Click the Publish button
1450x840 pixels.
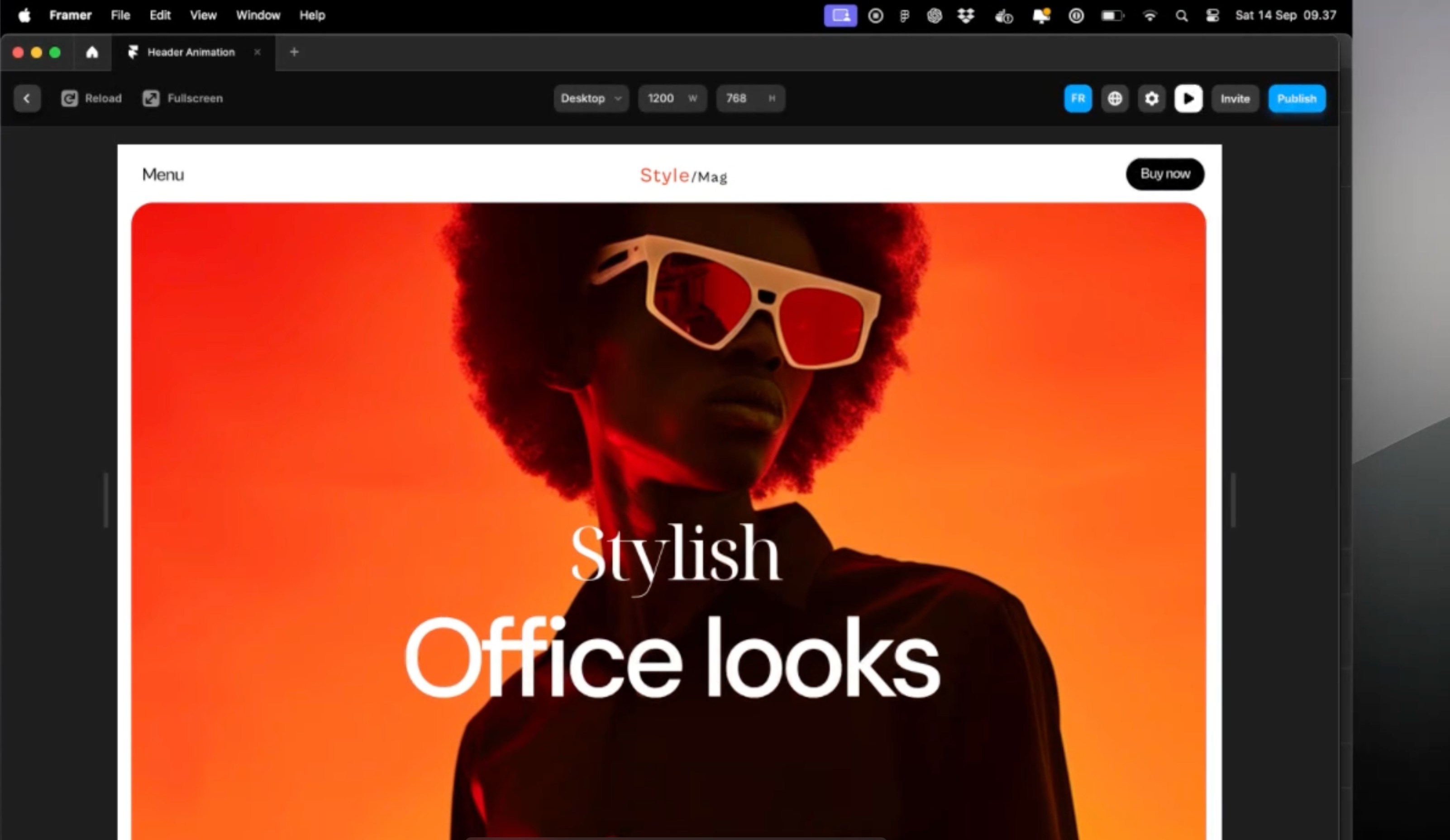[1297, 98]
